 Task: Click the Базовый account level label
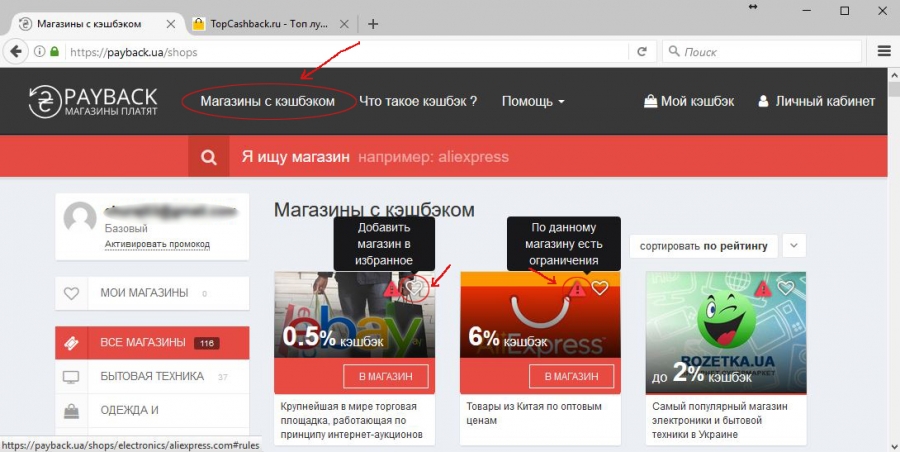coord(126,229)
